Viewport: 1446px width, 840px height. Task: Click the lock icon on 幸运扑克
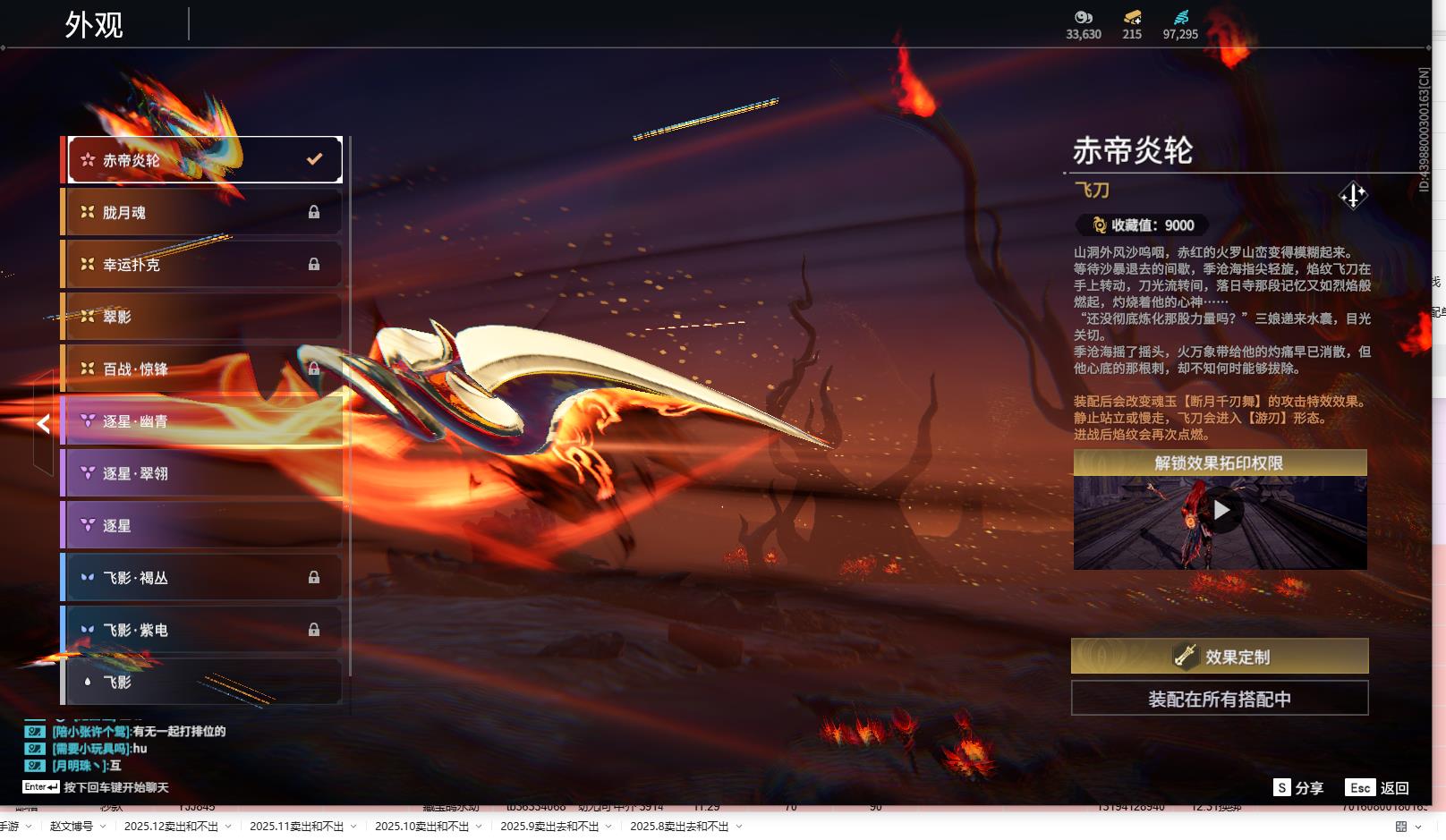point(314,264)
